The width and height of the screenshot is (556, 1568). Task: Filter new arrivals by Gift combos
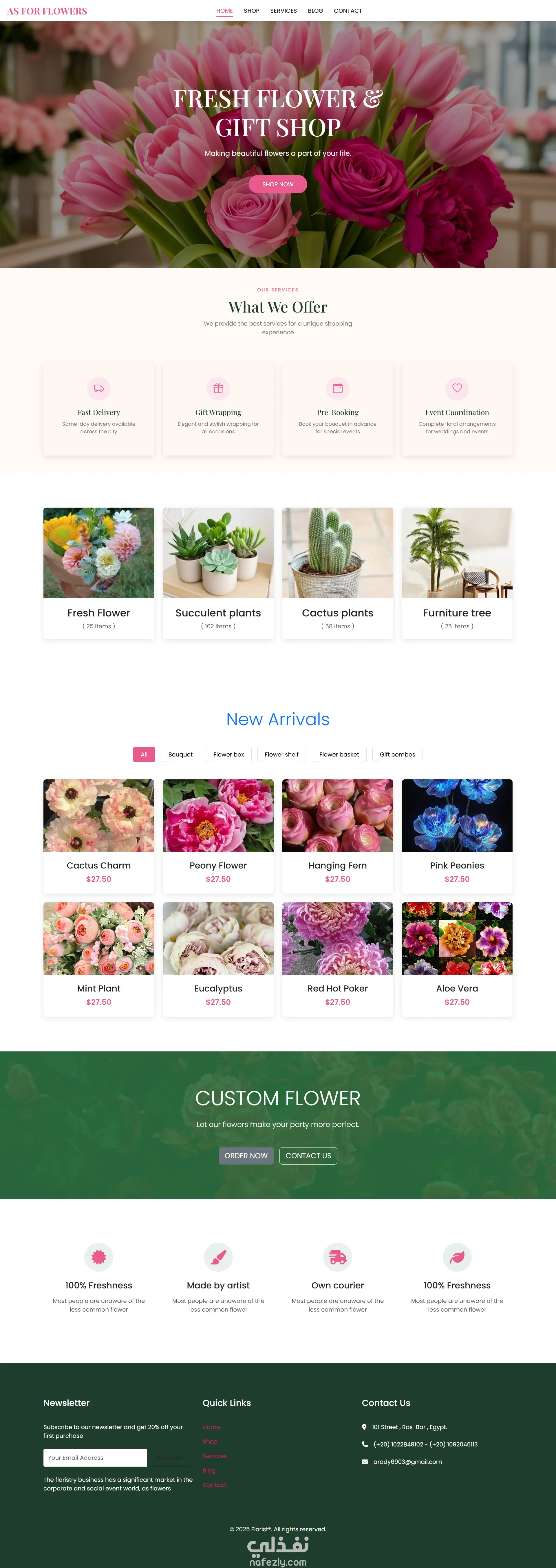click(x=398, y=754)
